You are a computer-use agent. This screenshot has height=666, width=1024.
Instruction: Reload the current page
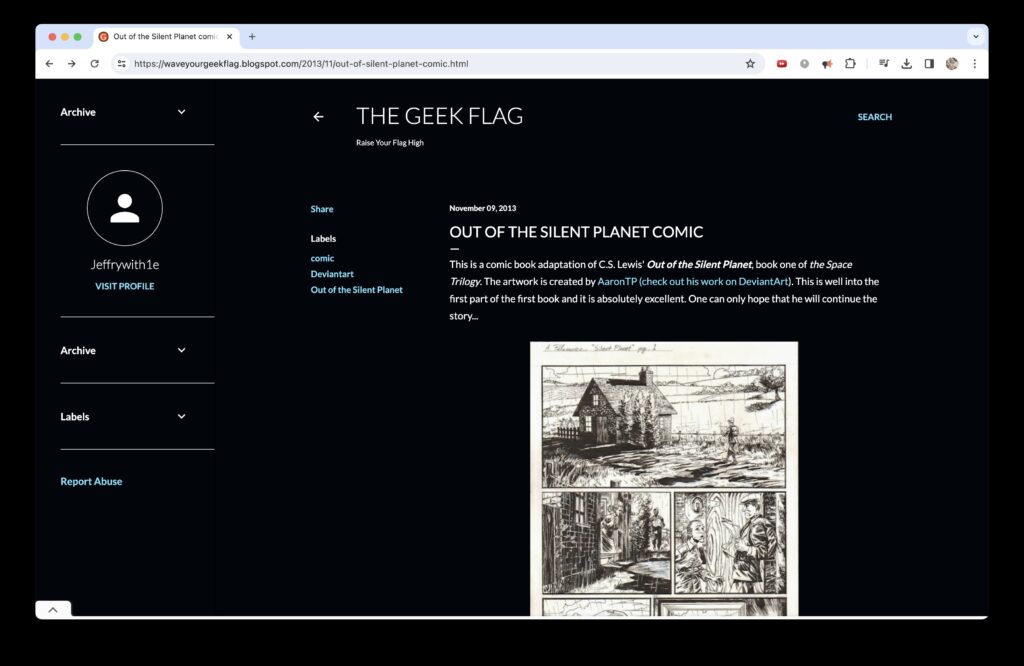95,63
